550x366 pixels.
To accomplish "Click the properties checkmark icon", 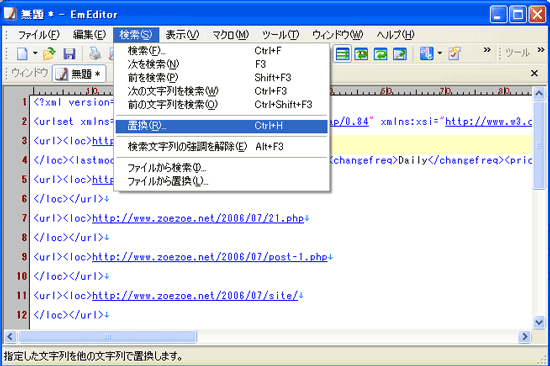I will [454, 54].
